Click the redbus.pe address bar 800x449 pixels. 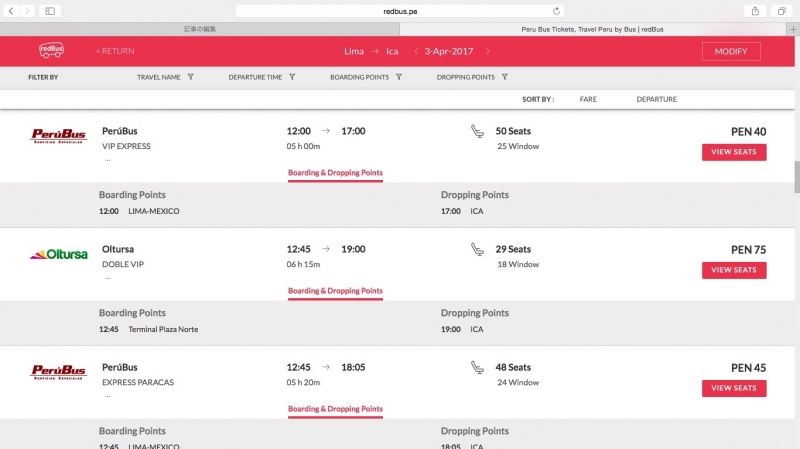[400, 10]
